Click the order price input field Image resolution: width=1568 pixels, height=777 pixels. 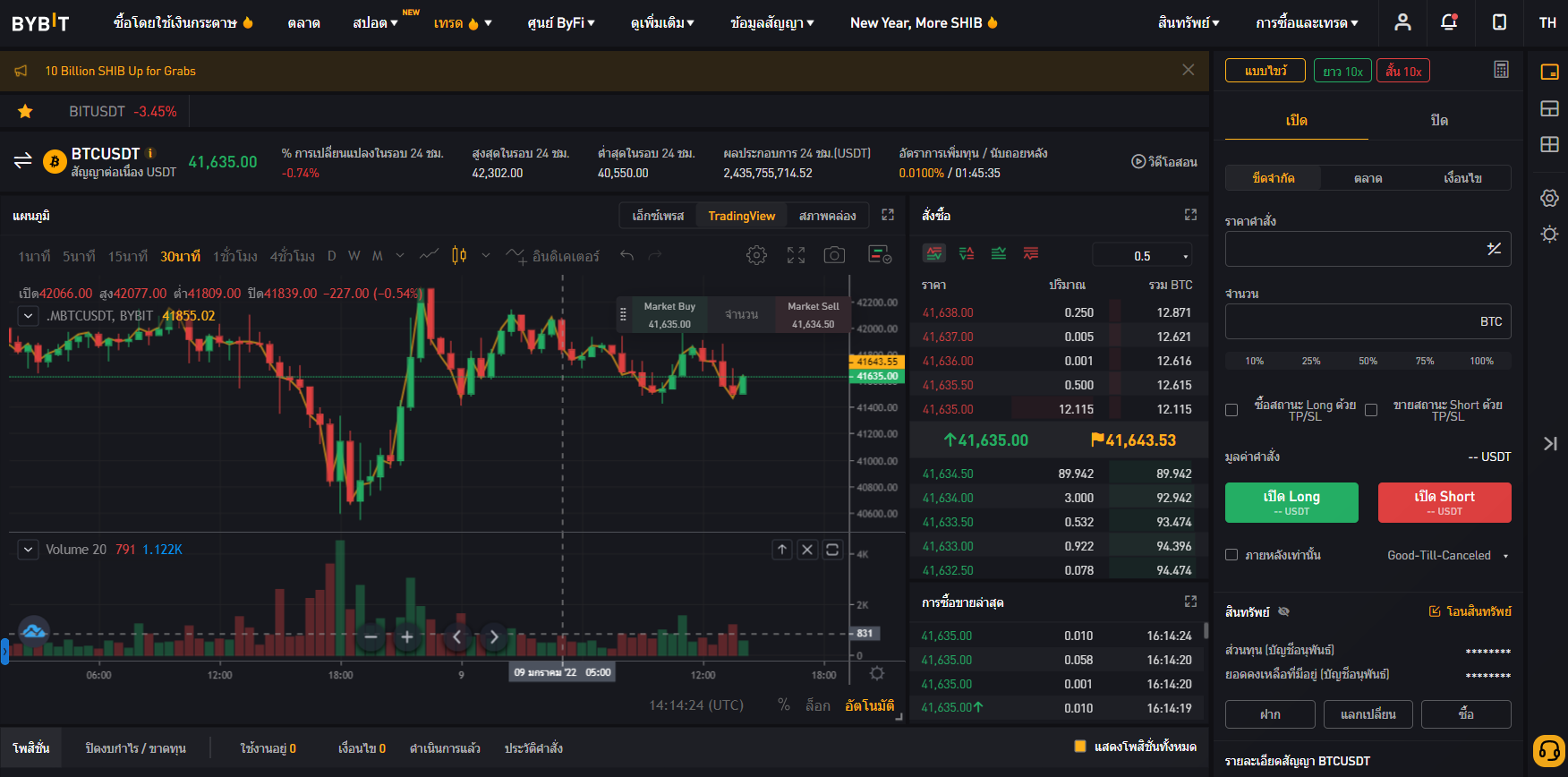point(1368,249)
